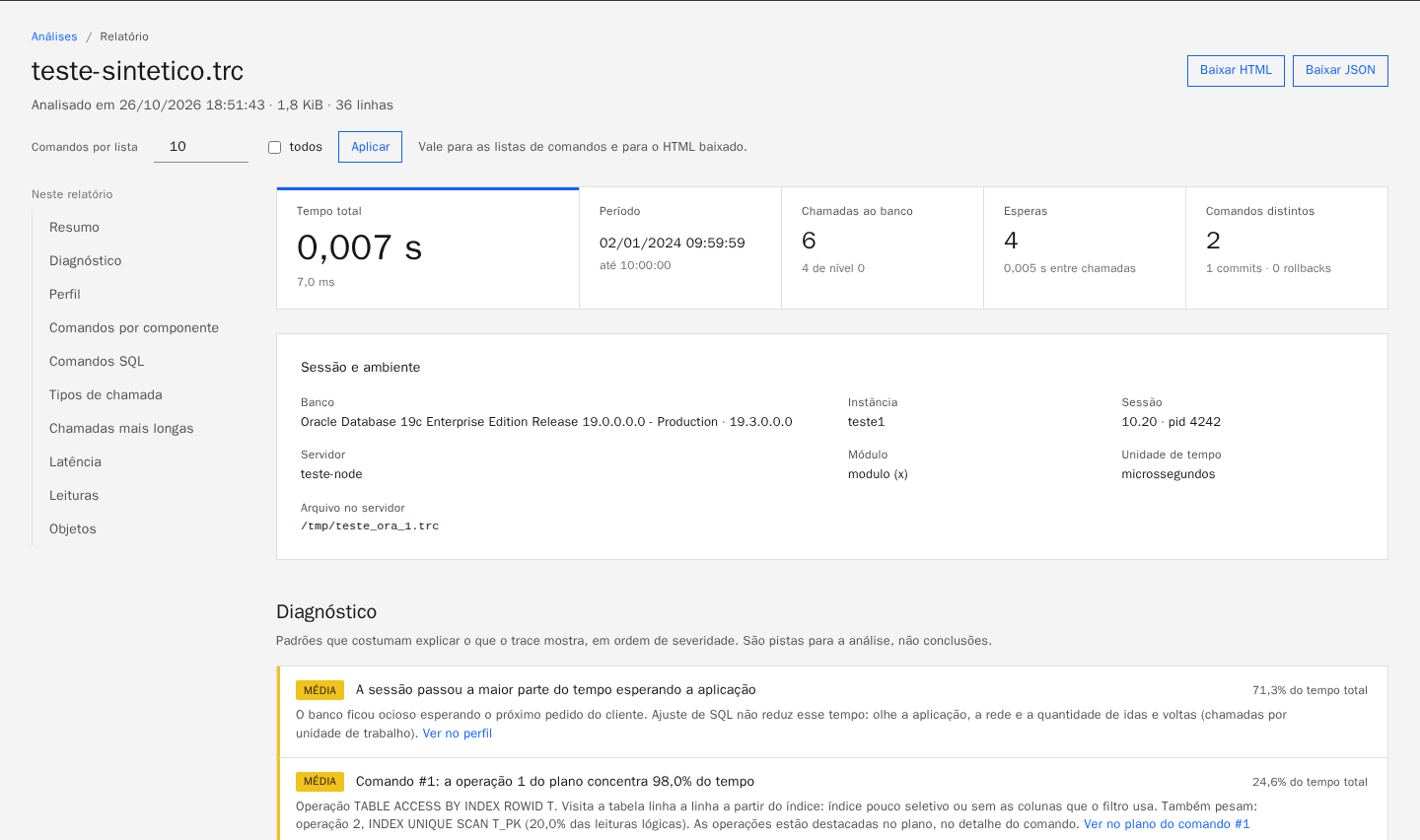Click the Diagnóstico section heading
The image size is (1420, 840).
tap(326, 611)
